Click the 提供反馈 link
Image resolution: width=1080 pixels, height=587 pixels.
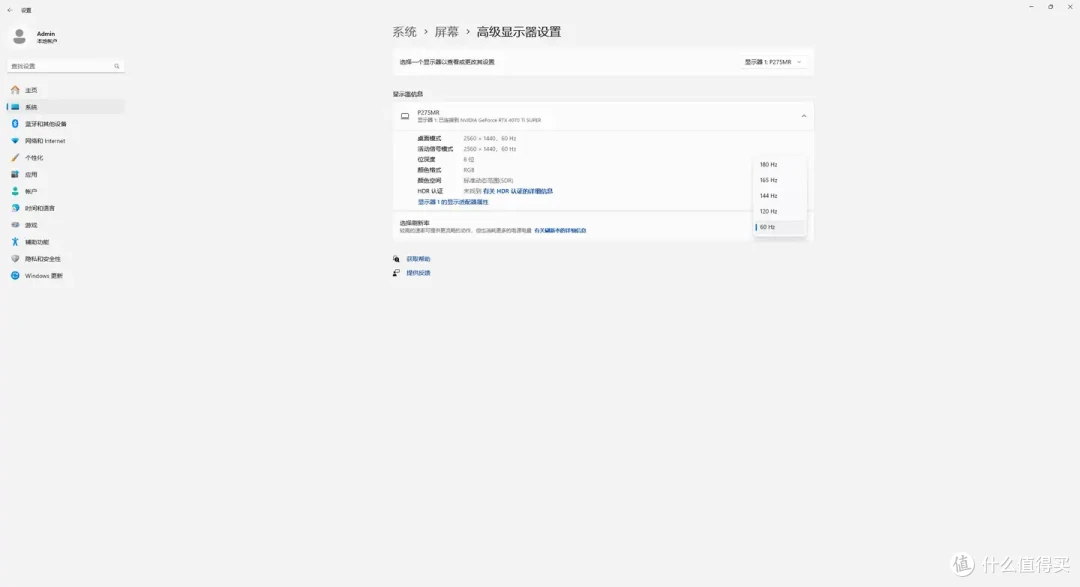[x=418, y=273]
